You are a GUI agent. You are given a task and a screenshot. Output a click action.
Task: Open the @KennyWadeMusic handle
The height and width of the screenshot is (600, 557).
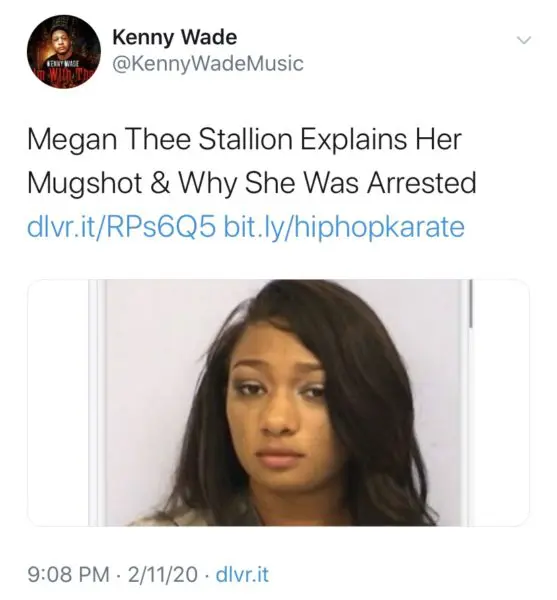(x=208, y=64)
